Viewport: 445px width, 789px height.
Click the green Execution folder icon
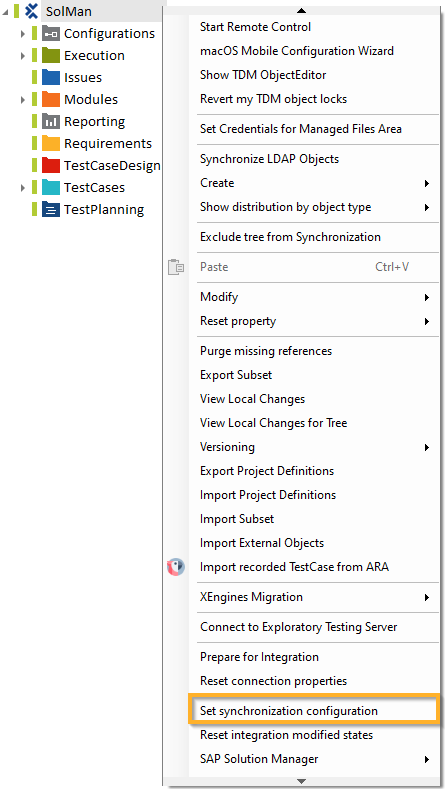(51, 55)
